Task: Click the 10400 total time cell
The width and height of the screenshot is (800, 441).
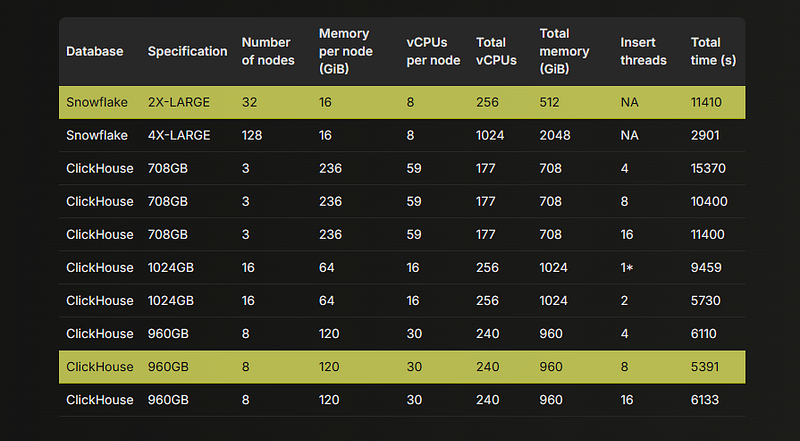Action: [x=709, y=201]
